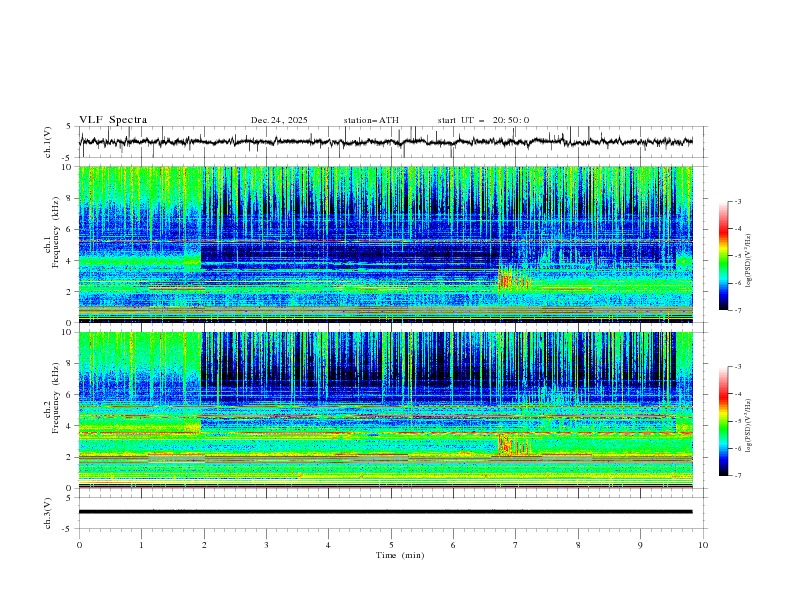Click the "2" kHz tick on ch.2 frequency axis
Viewport: 792px width, 612px height.
[x=71, y=457]
